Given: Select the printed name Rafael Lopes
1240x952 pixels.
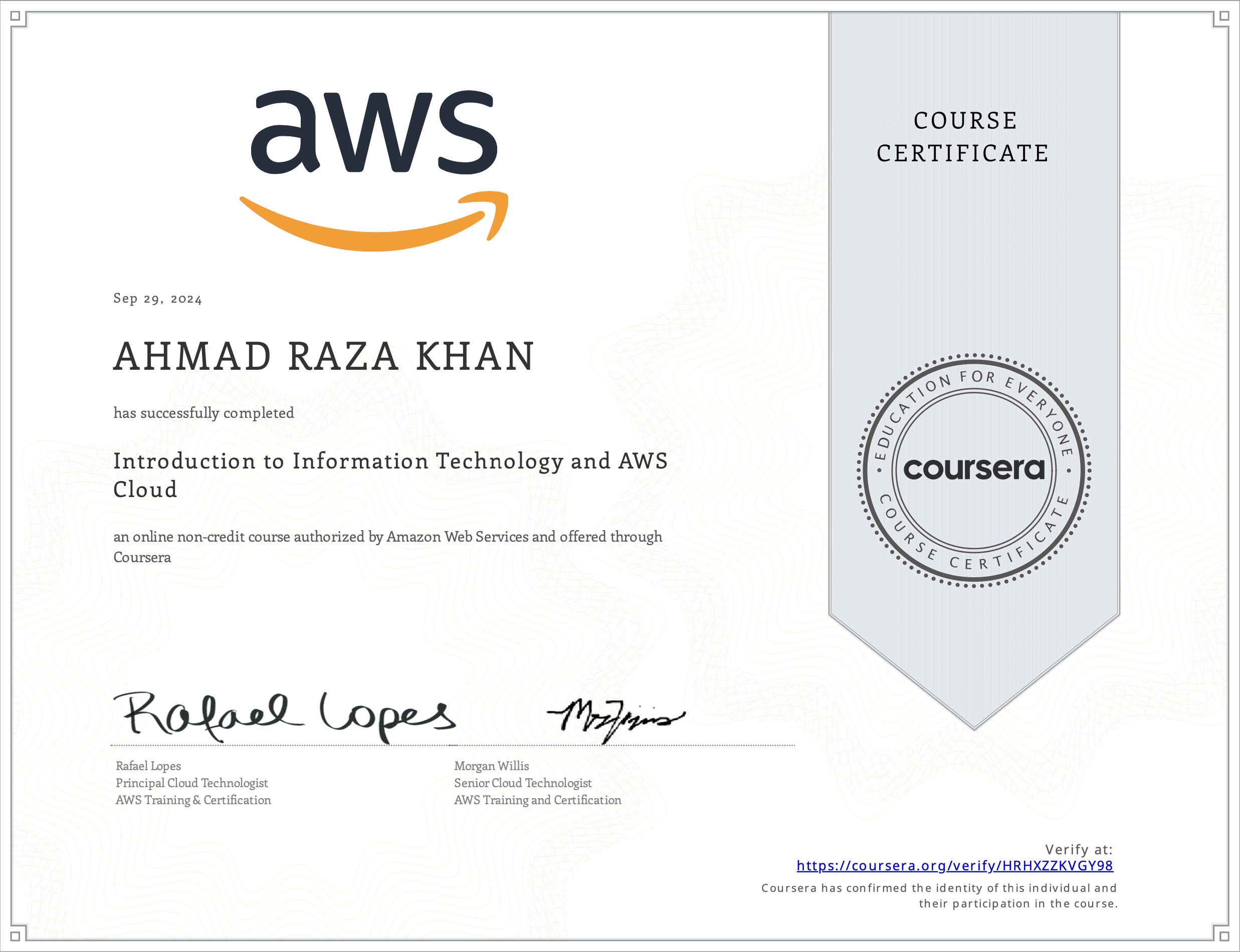Looking at the screenshot, I should 148,766.
